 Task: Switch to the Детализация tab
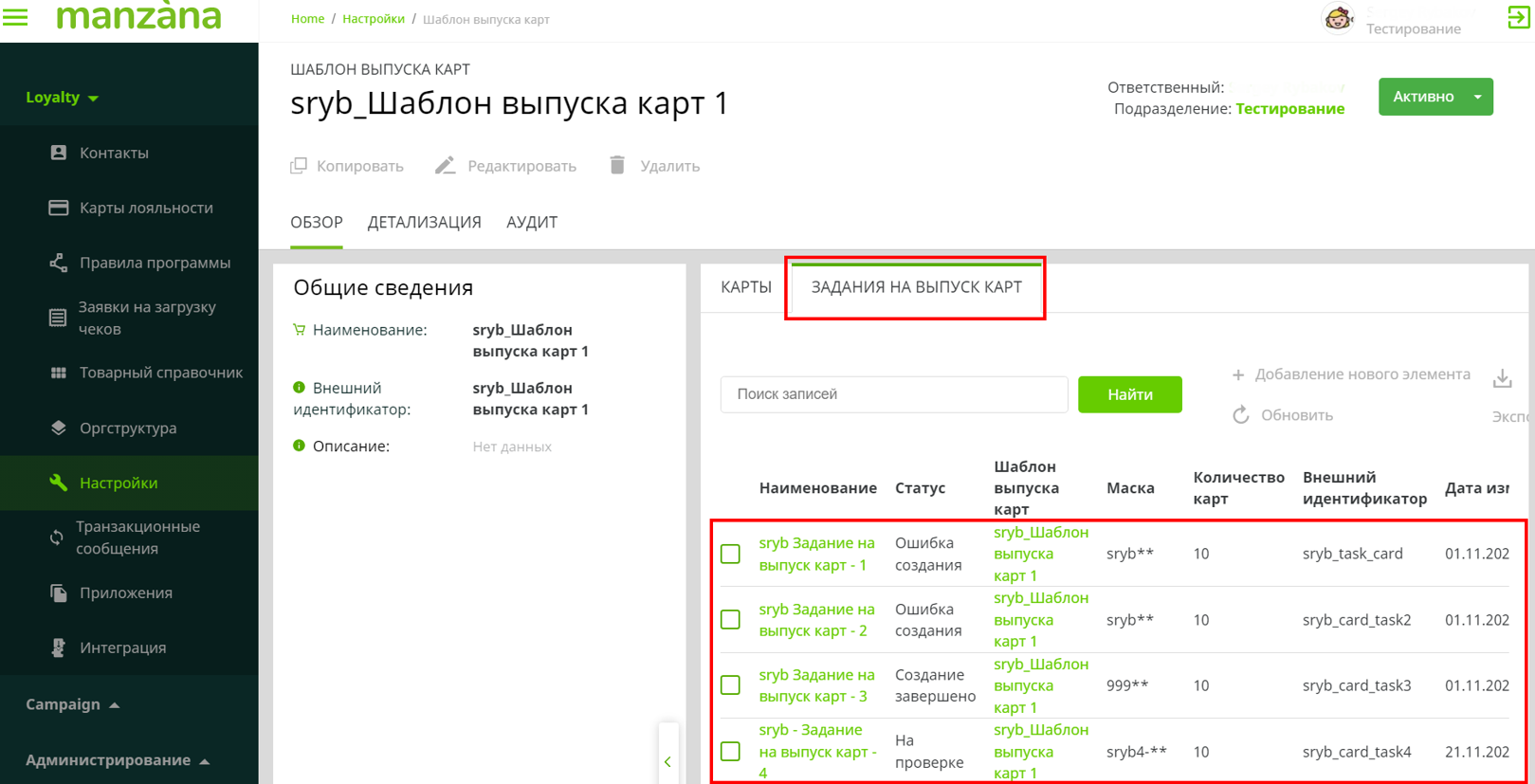424,222
